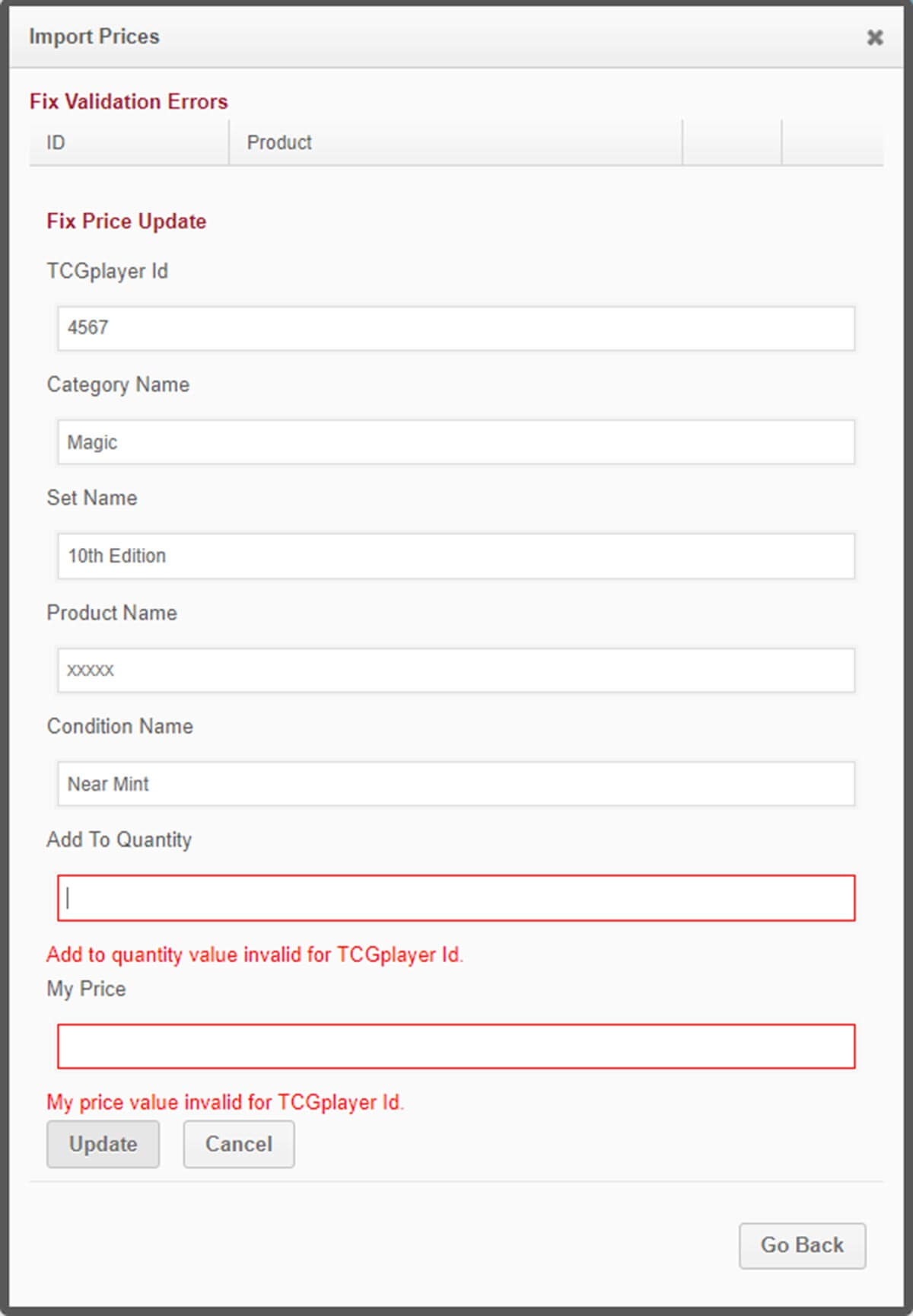The width and height of the screenshot is (913, 1316).
Task: Click the Import Prices dialog title
Action: coord(94,37)
